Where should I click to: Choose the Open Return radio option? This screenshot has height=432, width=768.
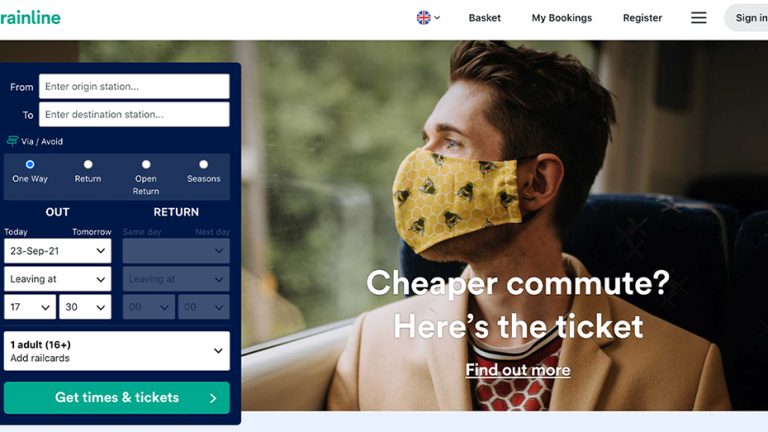tap(146, 164)
